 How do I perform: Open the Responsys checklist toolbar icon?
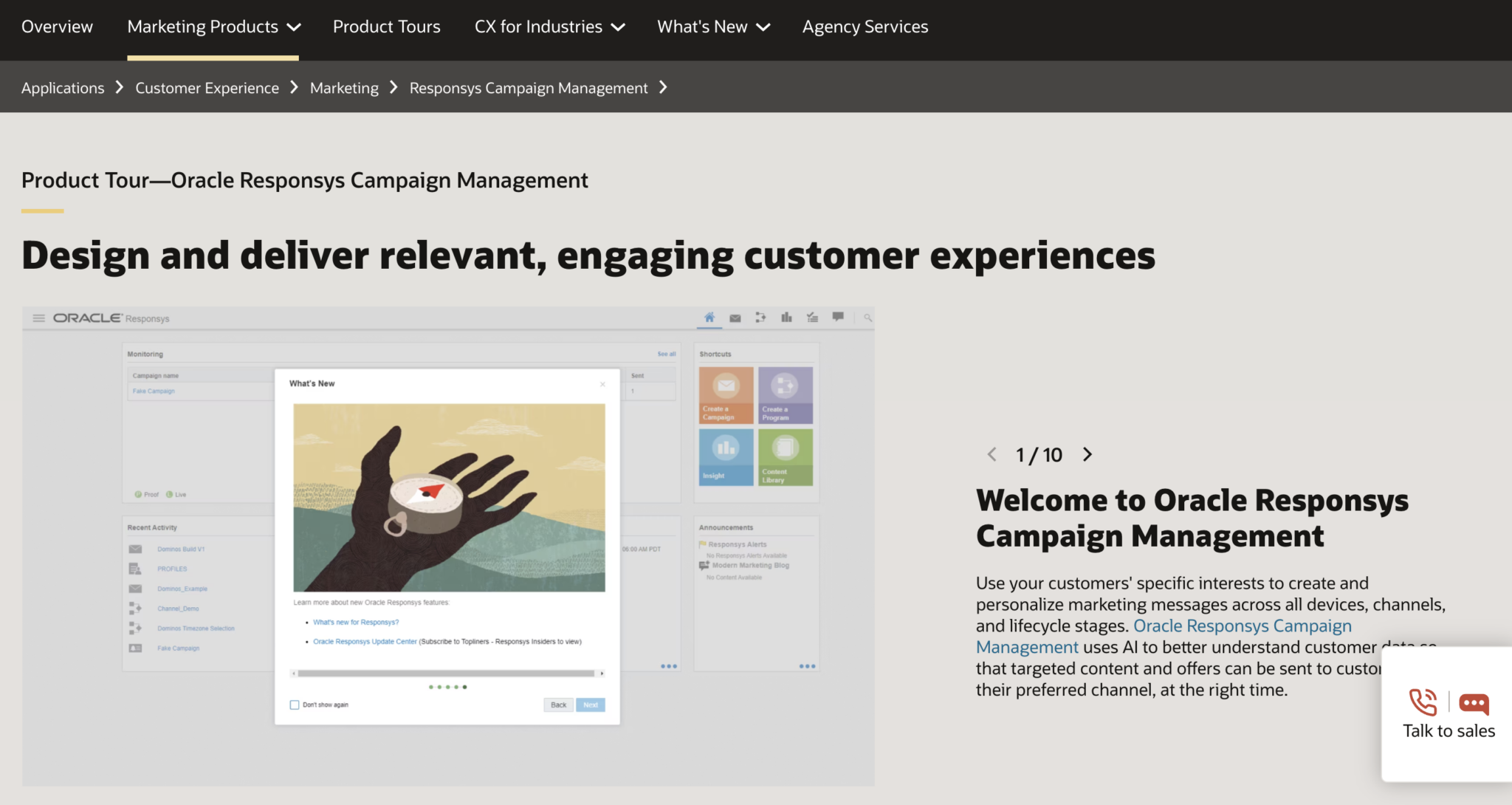coord(812,318)
